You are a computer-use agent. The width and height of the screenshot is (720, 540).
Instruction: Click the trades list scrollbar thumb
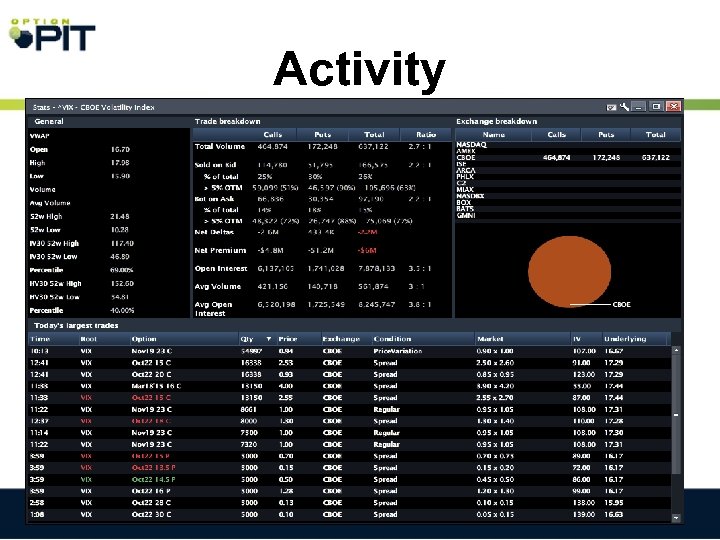click(x=676, y=414)
